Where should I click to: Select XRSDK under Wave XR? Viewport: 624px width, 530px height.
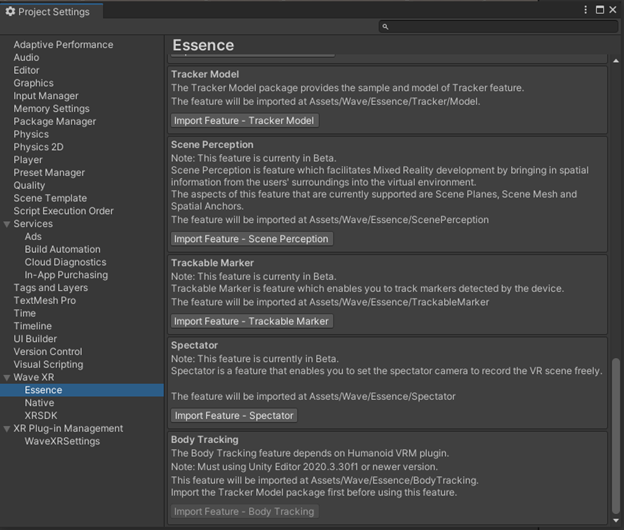point(41,416)
